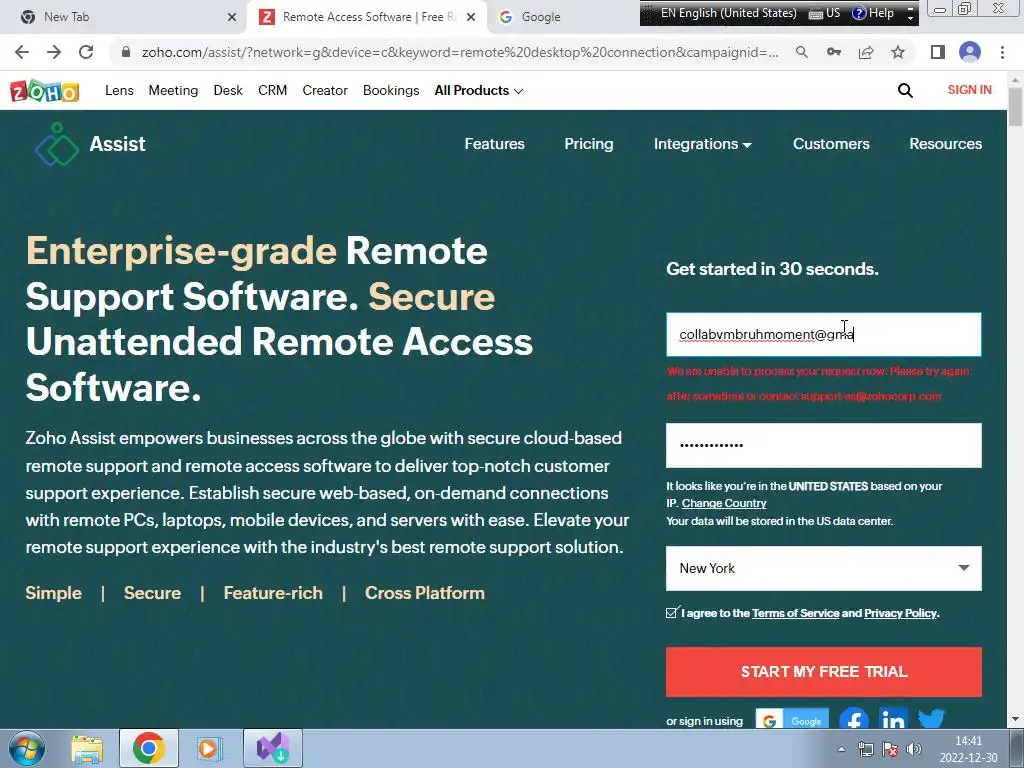Screen dimensions: 1024x768
Task: Open the Terms of Service link
Action: click(795, 613)
